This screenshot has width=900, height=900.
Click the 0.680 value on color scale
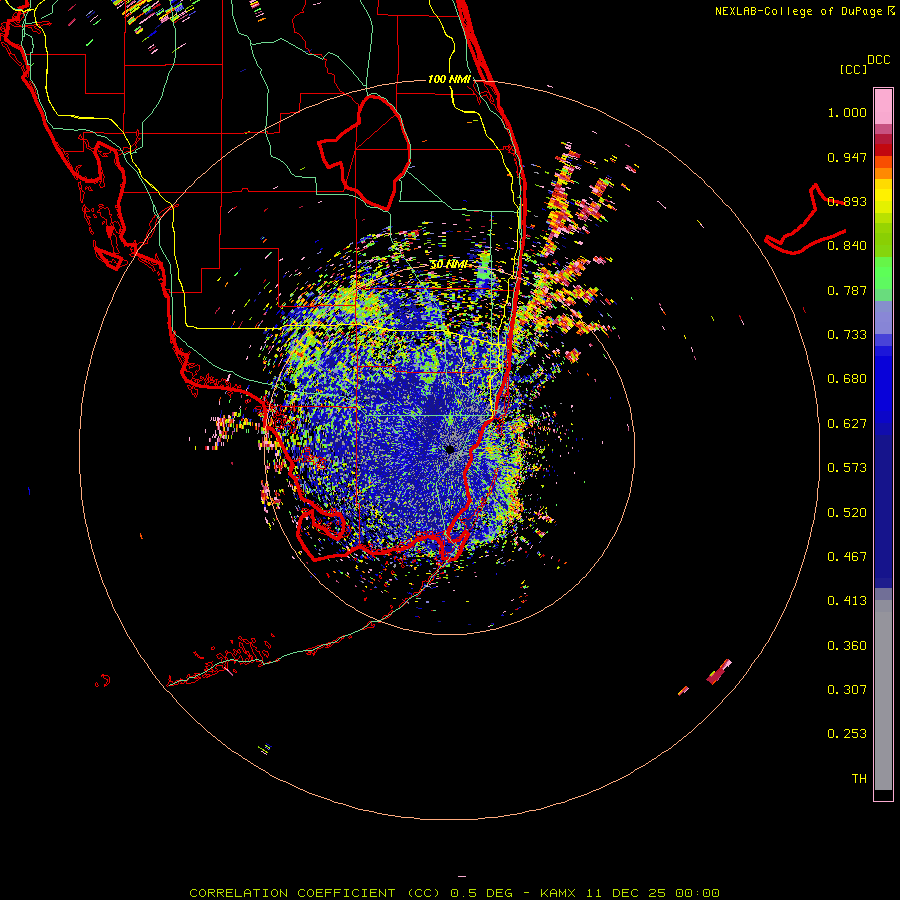pos(847,379)
